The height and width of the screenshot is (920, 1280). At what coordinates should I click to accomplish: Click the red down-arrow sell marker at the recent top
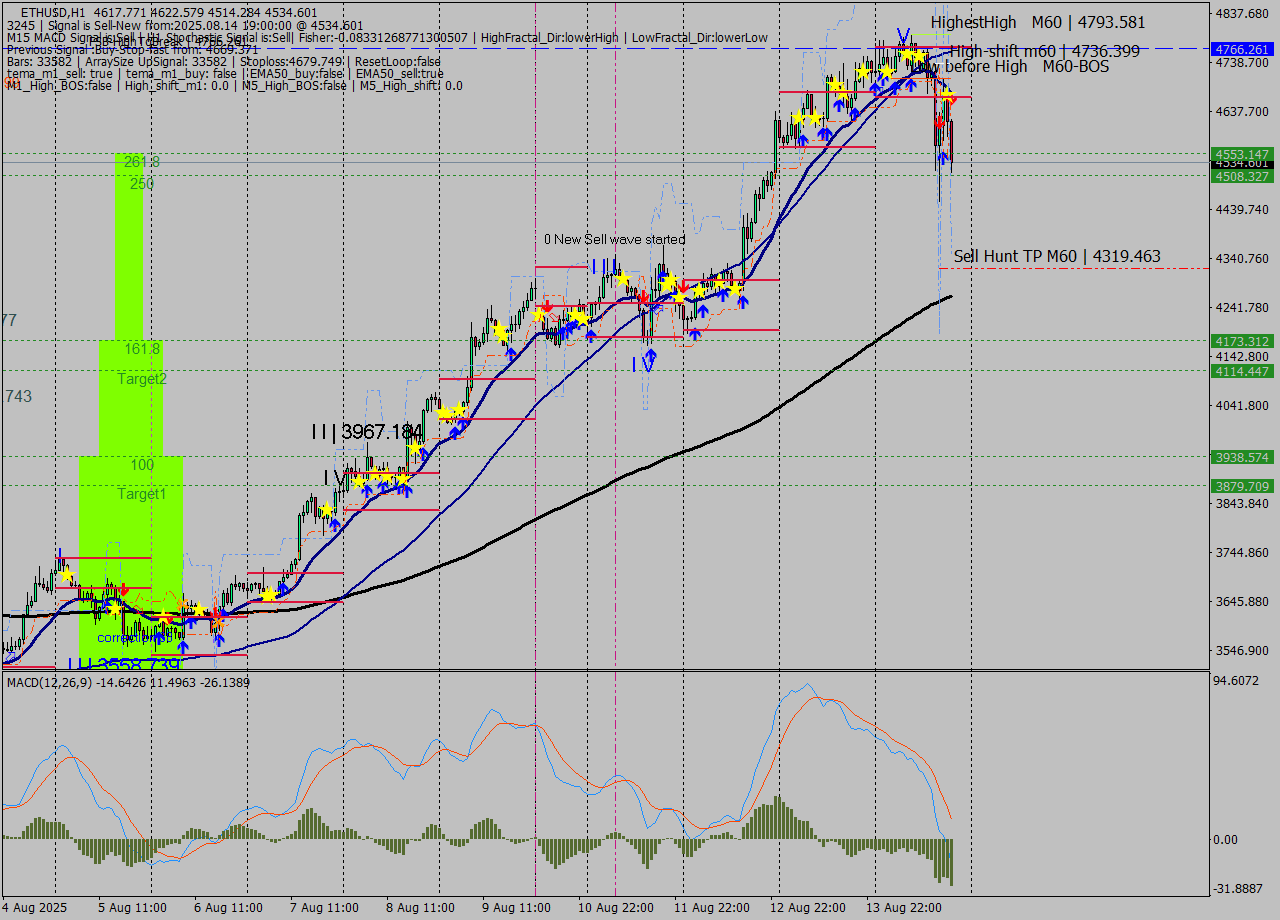939,122
